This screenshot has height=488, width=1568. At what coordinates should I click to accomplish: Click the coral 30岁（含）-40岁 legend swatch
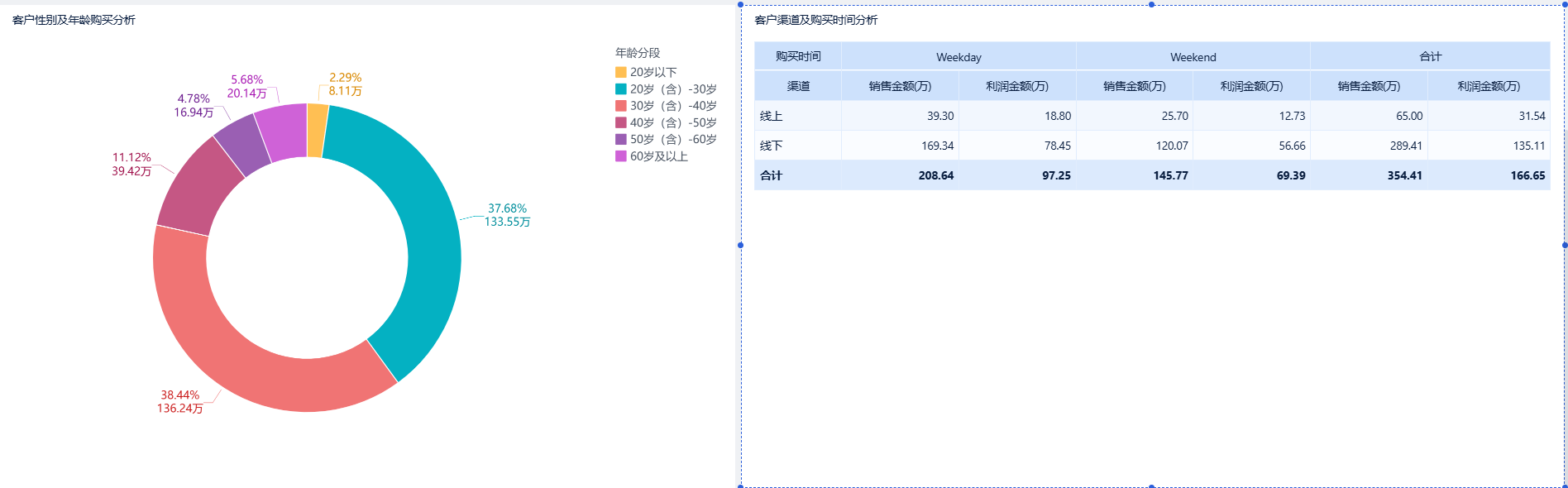tap(620, 106)
